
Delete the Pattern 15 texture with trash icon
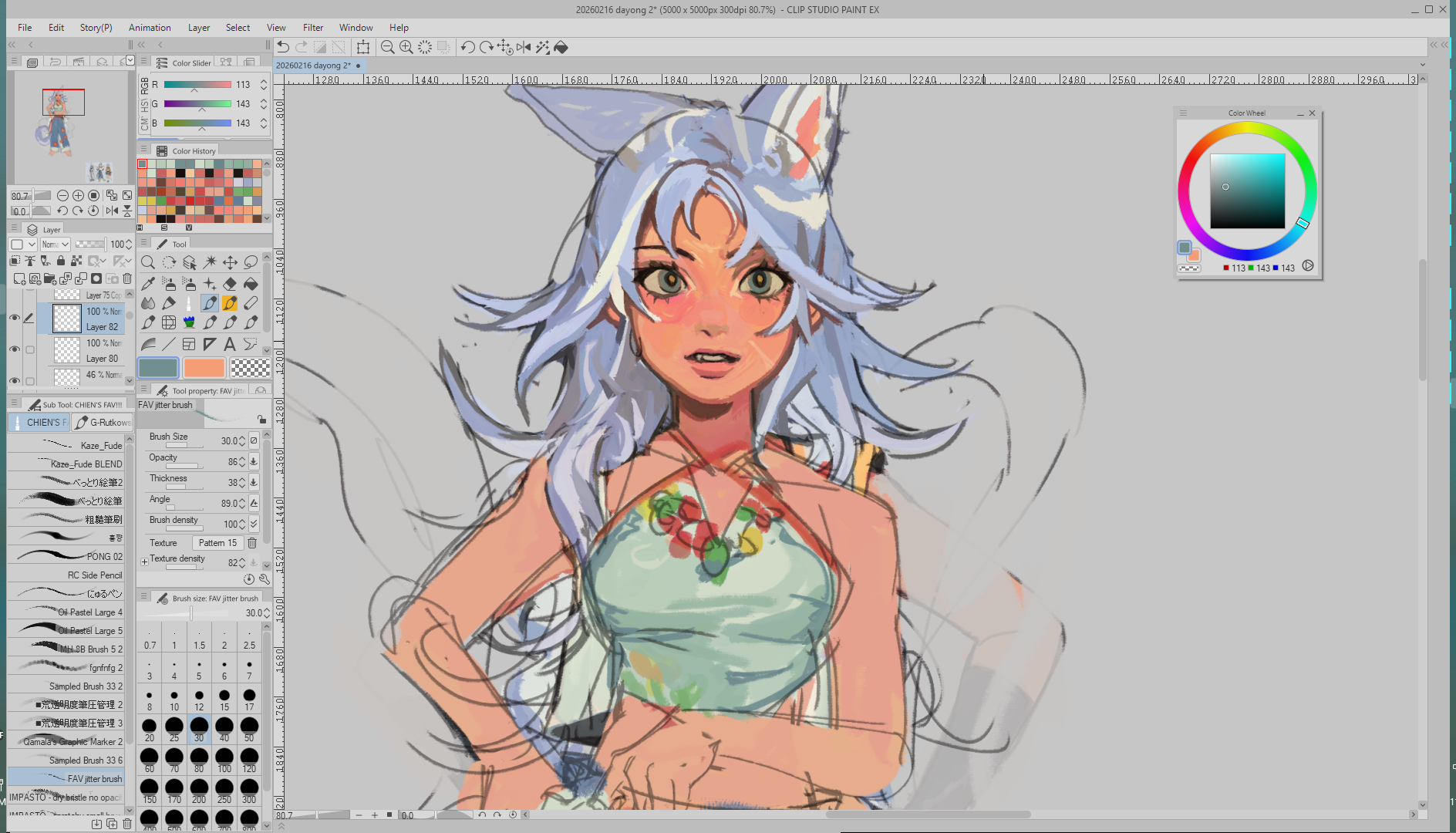pyautogui.click(x=252, y=543)
